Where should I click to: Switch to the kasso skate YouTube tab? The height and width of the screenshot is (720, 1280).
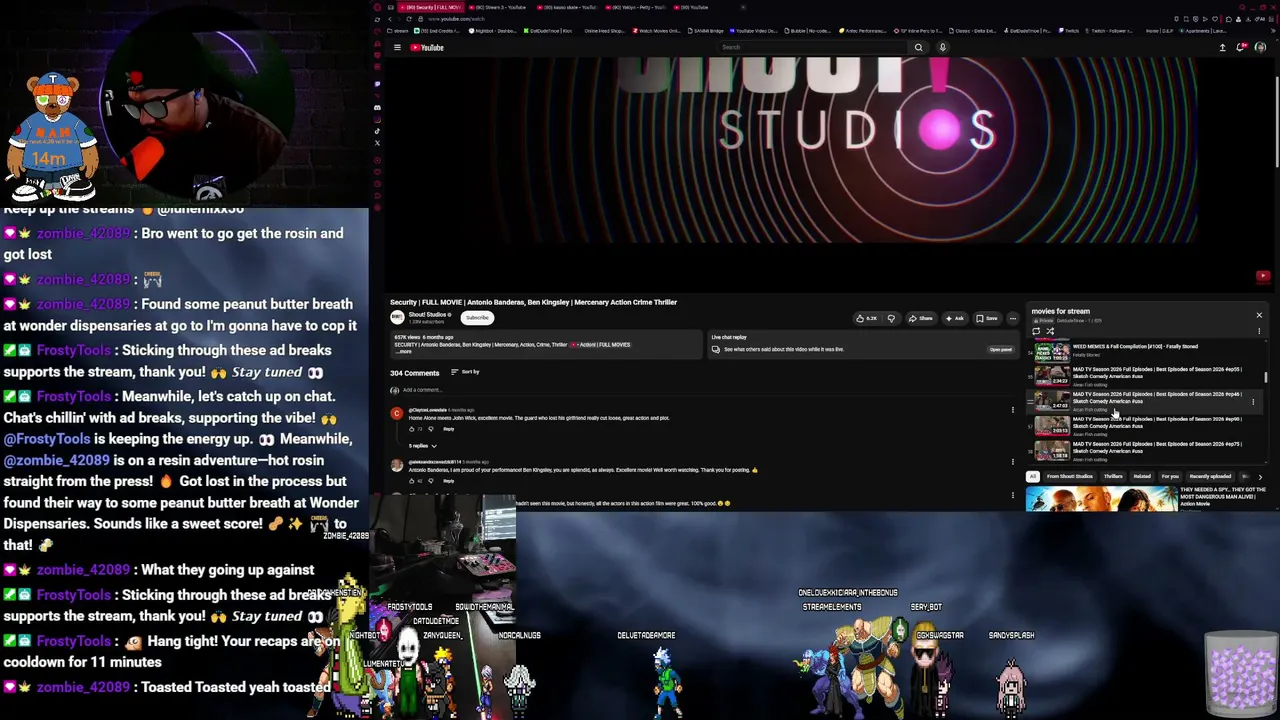566,7
